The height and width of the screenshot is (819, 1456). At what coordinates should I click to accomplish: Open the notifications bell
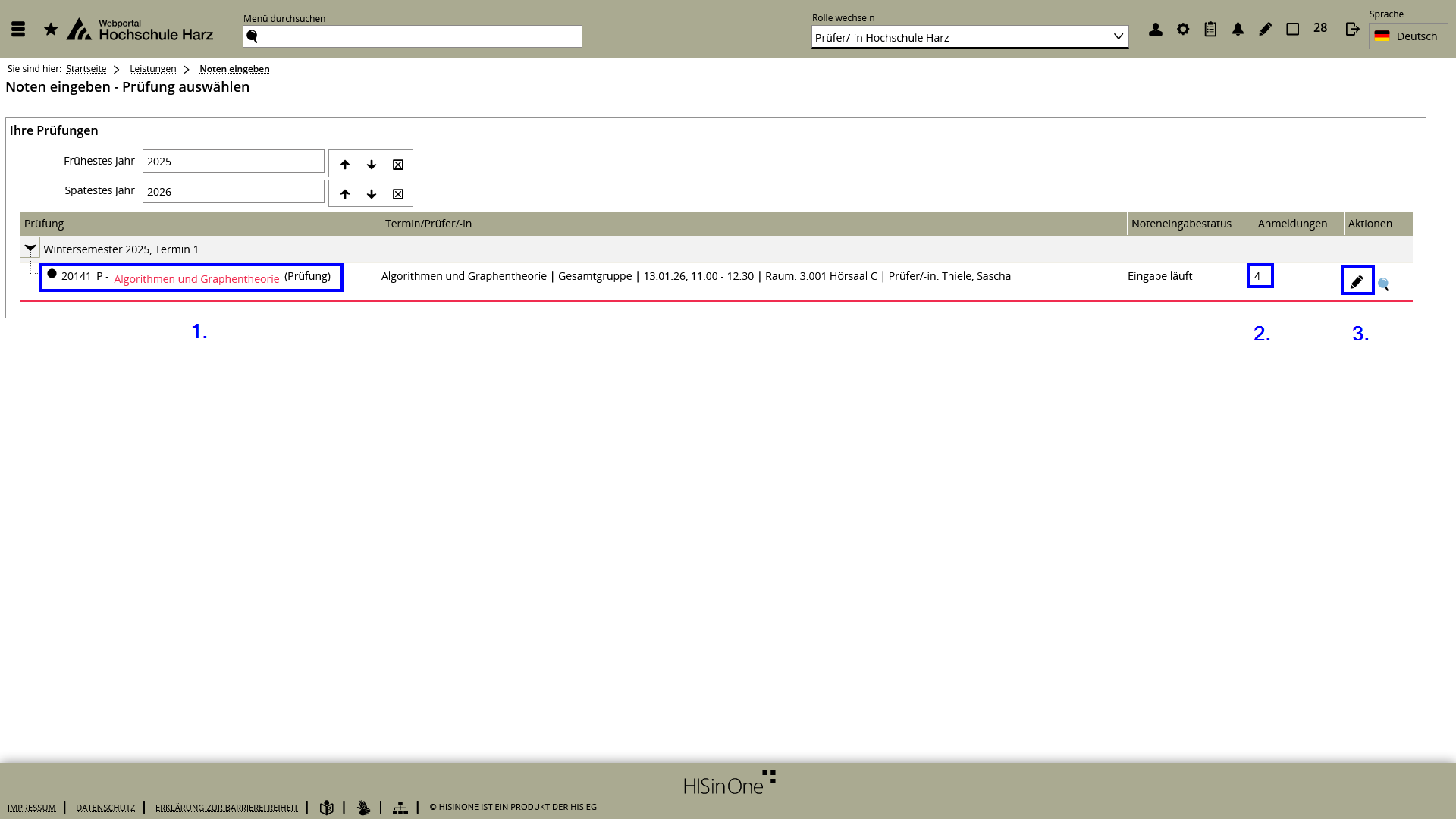tap(1238, 30)
